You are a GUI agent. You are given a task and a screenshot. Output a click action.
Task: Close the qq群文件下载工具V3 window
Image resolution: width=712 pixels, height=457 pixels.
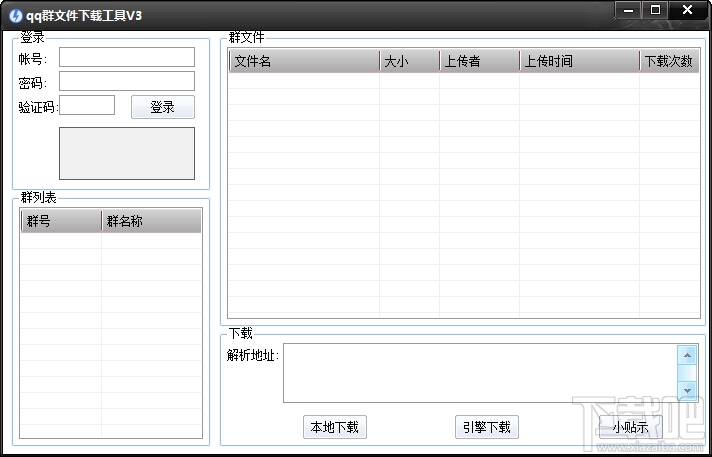[687, 10]
